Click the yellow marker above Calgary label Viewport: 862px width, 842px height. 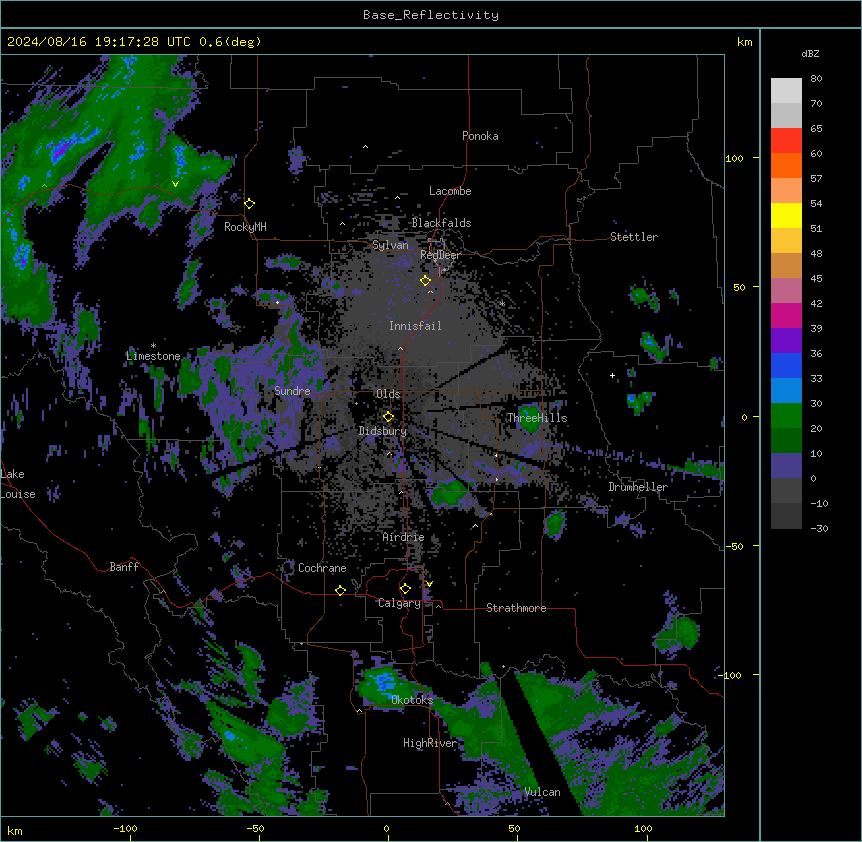point(405,589)
